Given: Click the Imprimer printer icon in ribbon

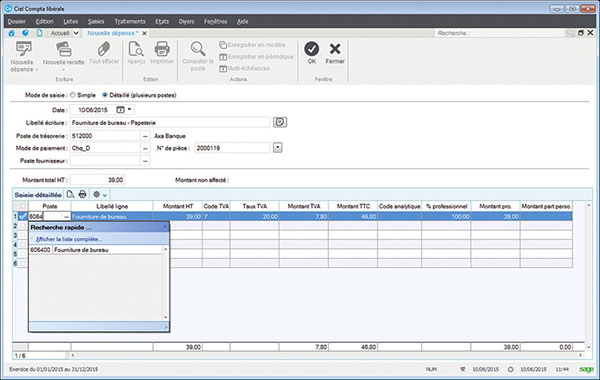Looking at the screenshot, I should coord(162,49).
